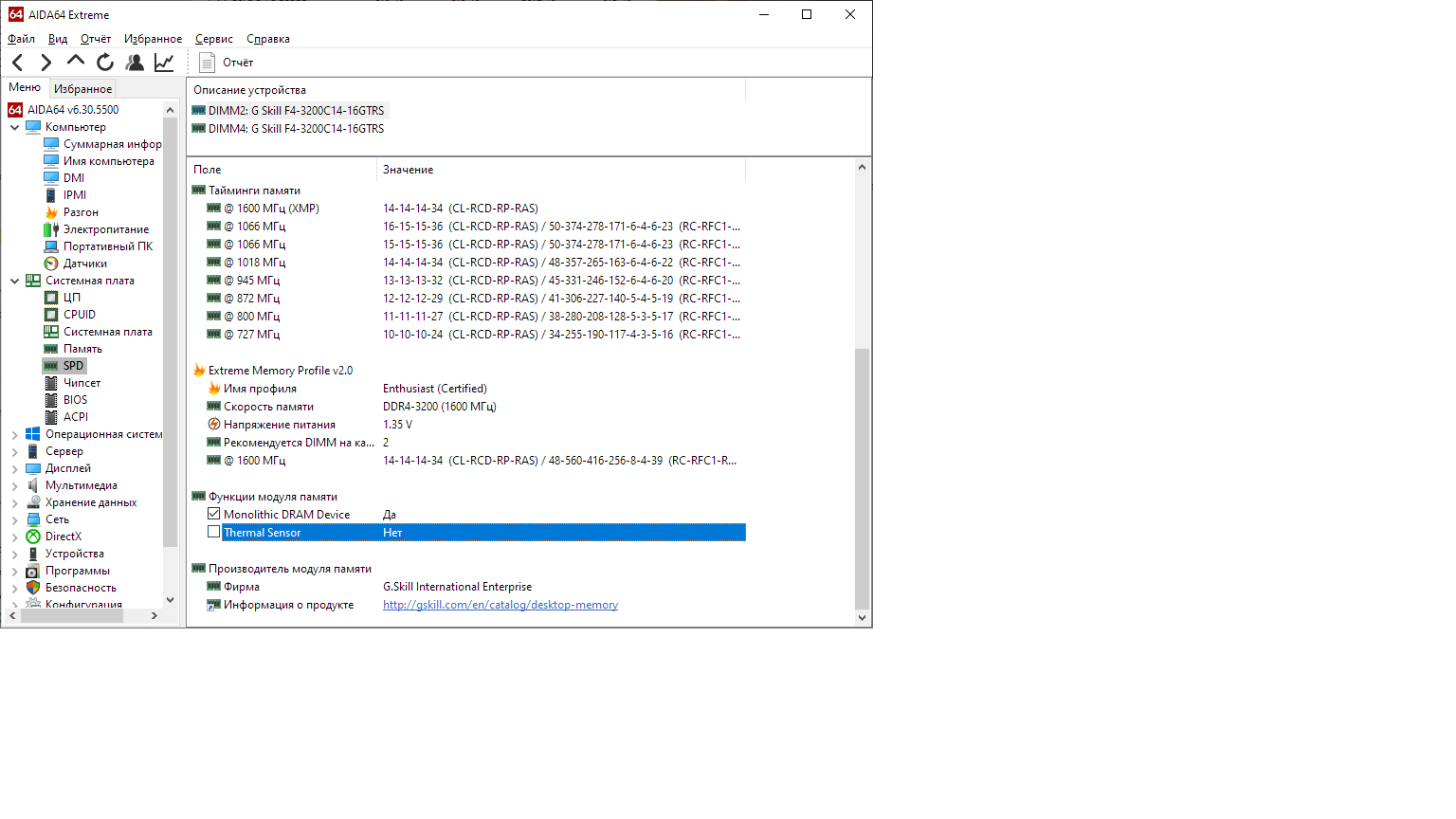The width and height of the screenshot is (1456, 819).
Task: Click the Значение column header
Action: (561, 170)
